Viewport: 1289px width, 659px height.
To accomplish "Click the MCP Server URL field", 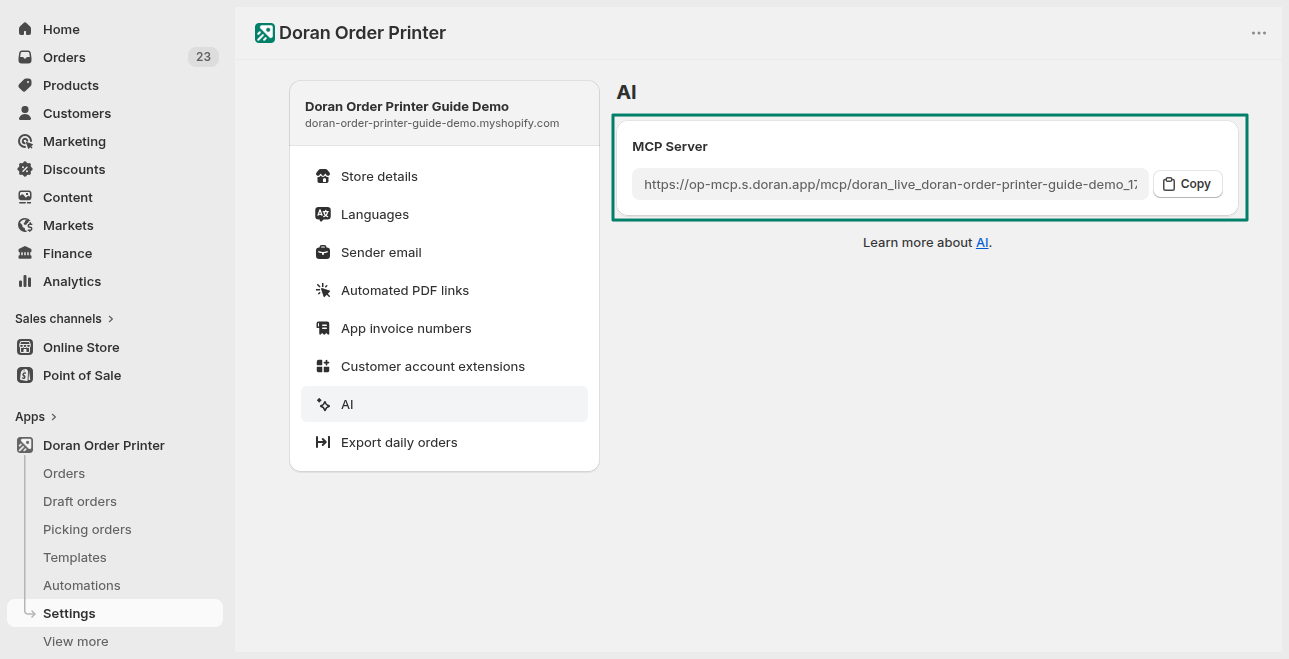I will click(x=890, y=184).
